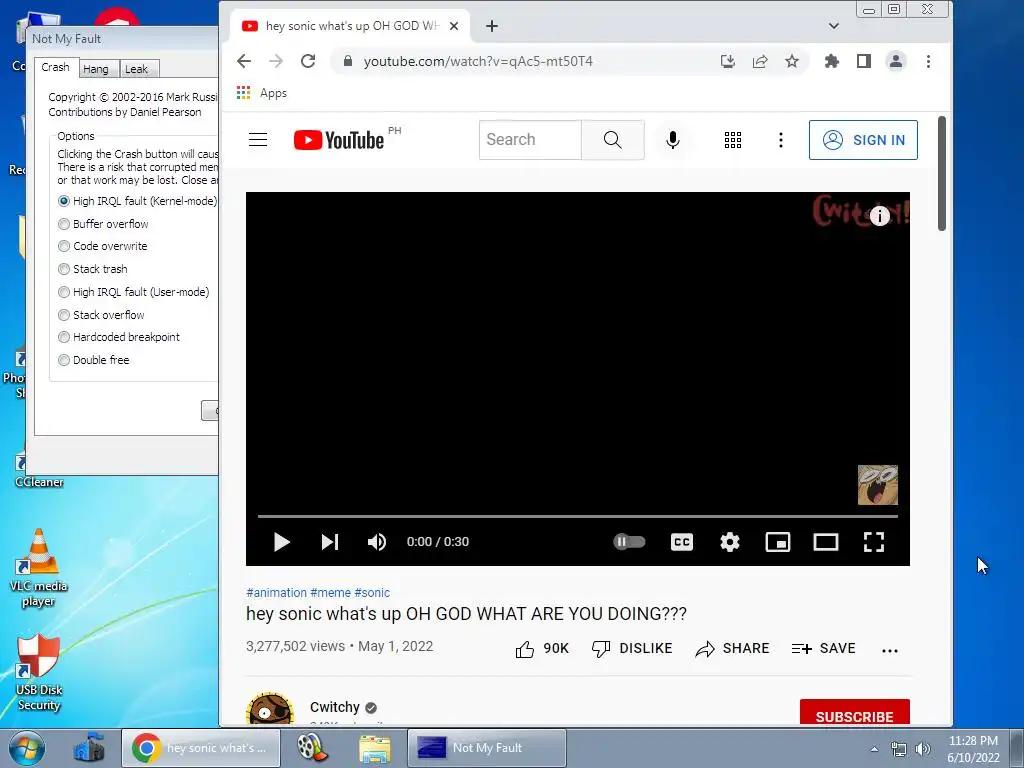1024x768 pixels.
Task: Open File Explorer from taskbar
Action: coord(375,748)
